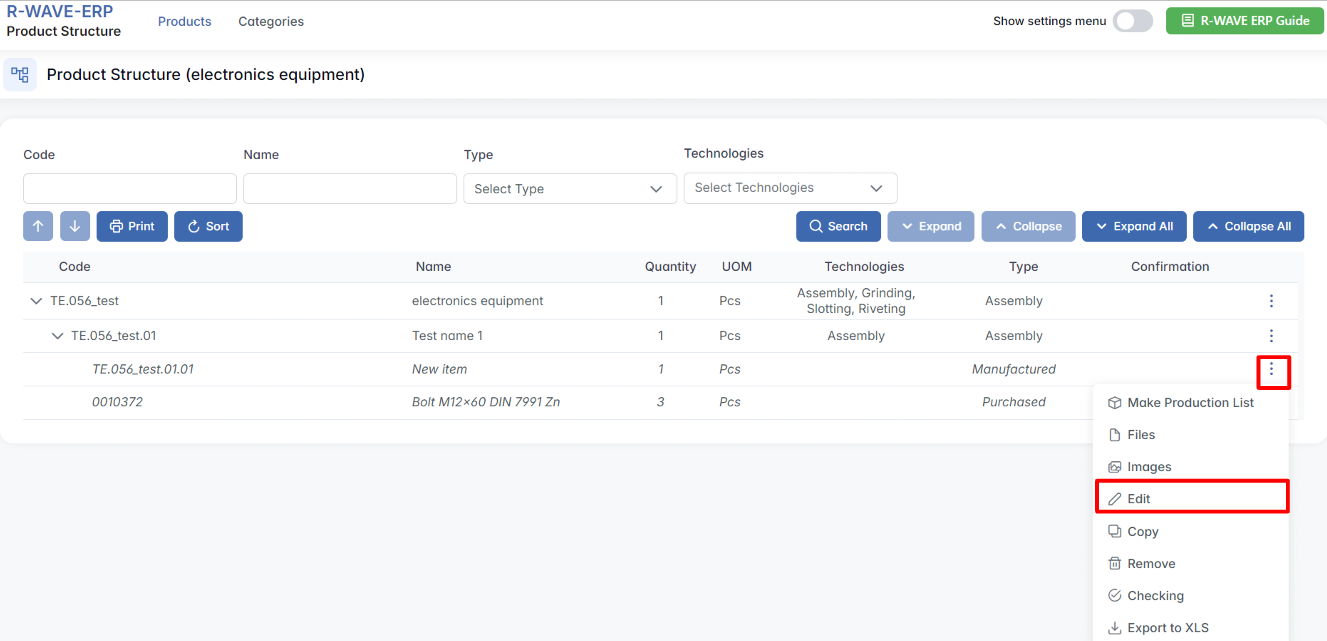Click the Sort button
The height and width of the screenshot is (641, 1327).
pyautogui.click(x=208, y=226)
